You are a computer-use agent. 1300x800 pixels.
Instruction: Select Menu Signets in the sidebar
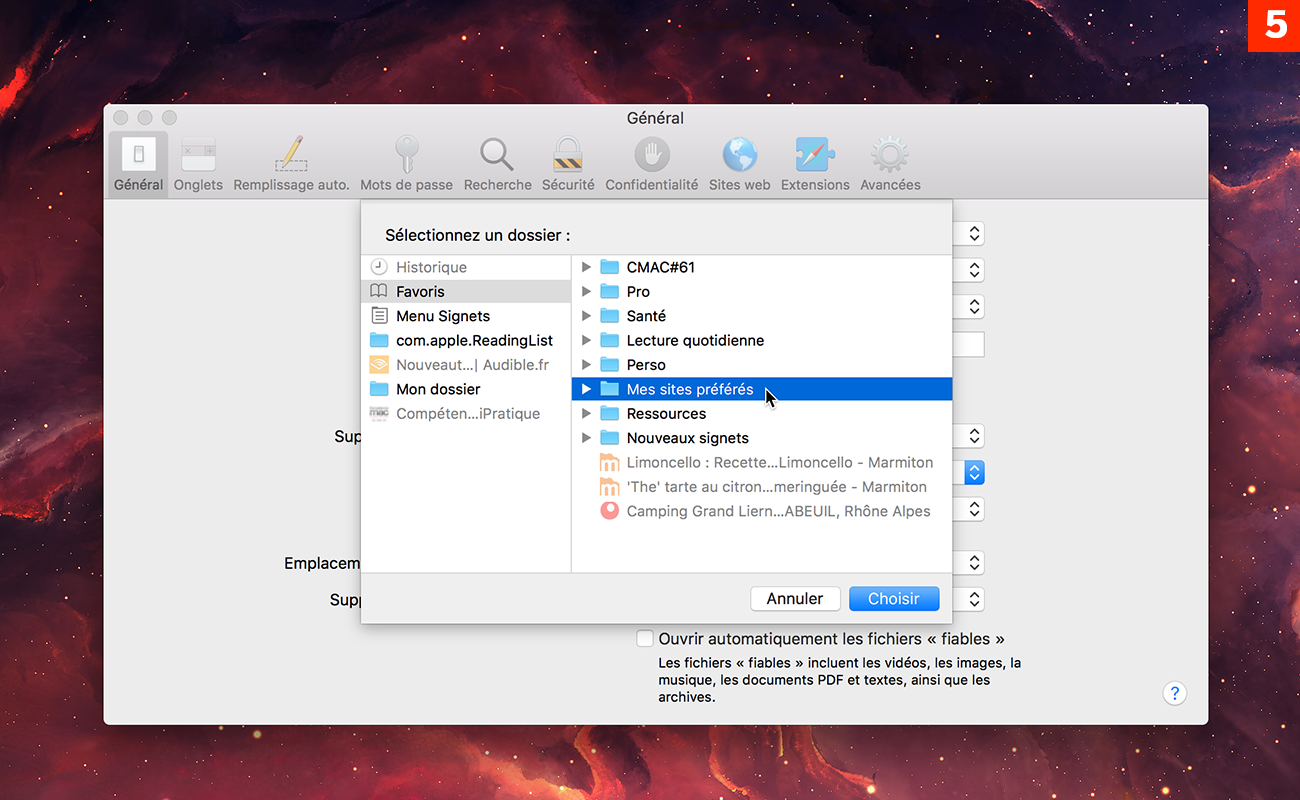pos(465,316)
